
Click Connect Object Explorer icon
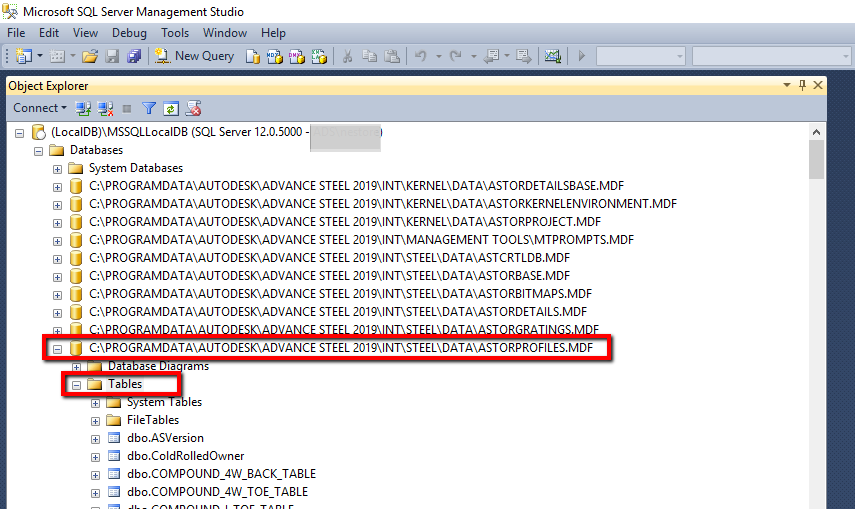(x=83, y=109)
